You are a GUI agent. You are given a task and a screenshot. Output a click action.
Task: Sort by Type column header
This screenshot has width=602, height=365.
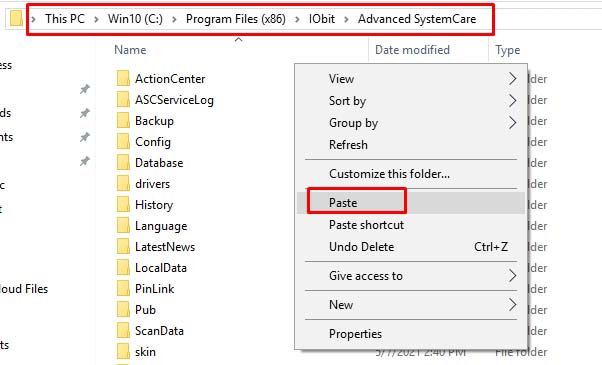pos(508,50)
